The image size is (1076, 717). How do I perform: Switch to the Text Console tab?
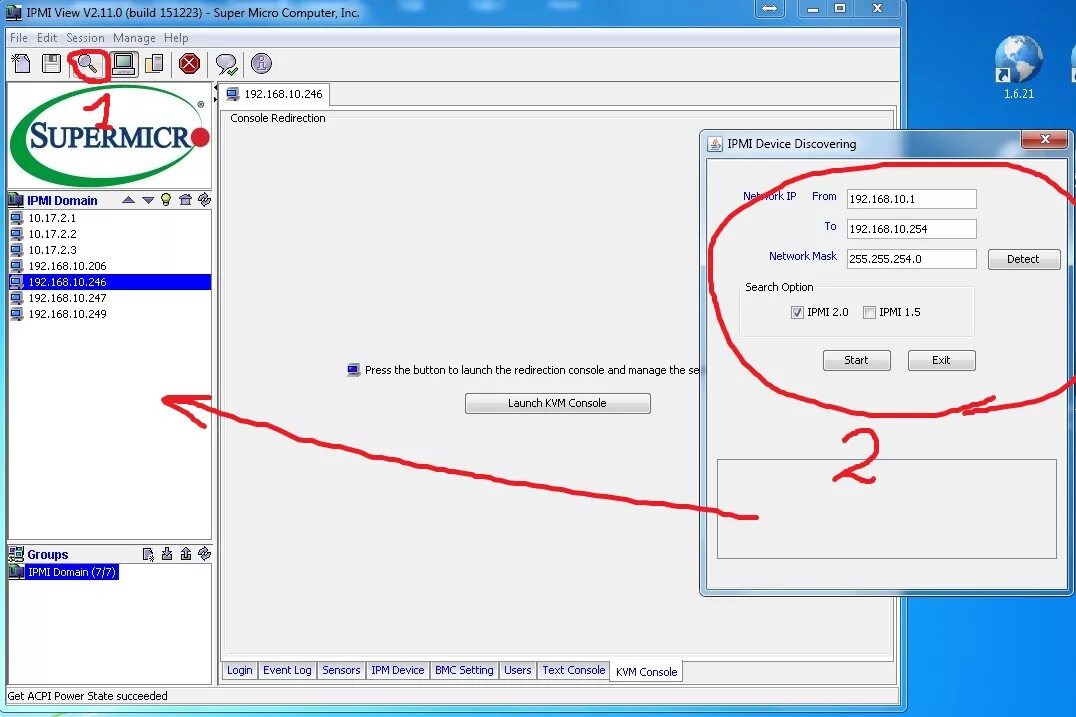574,670
